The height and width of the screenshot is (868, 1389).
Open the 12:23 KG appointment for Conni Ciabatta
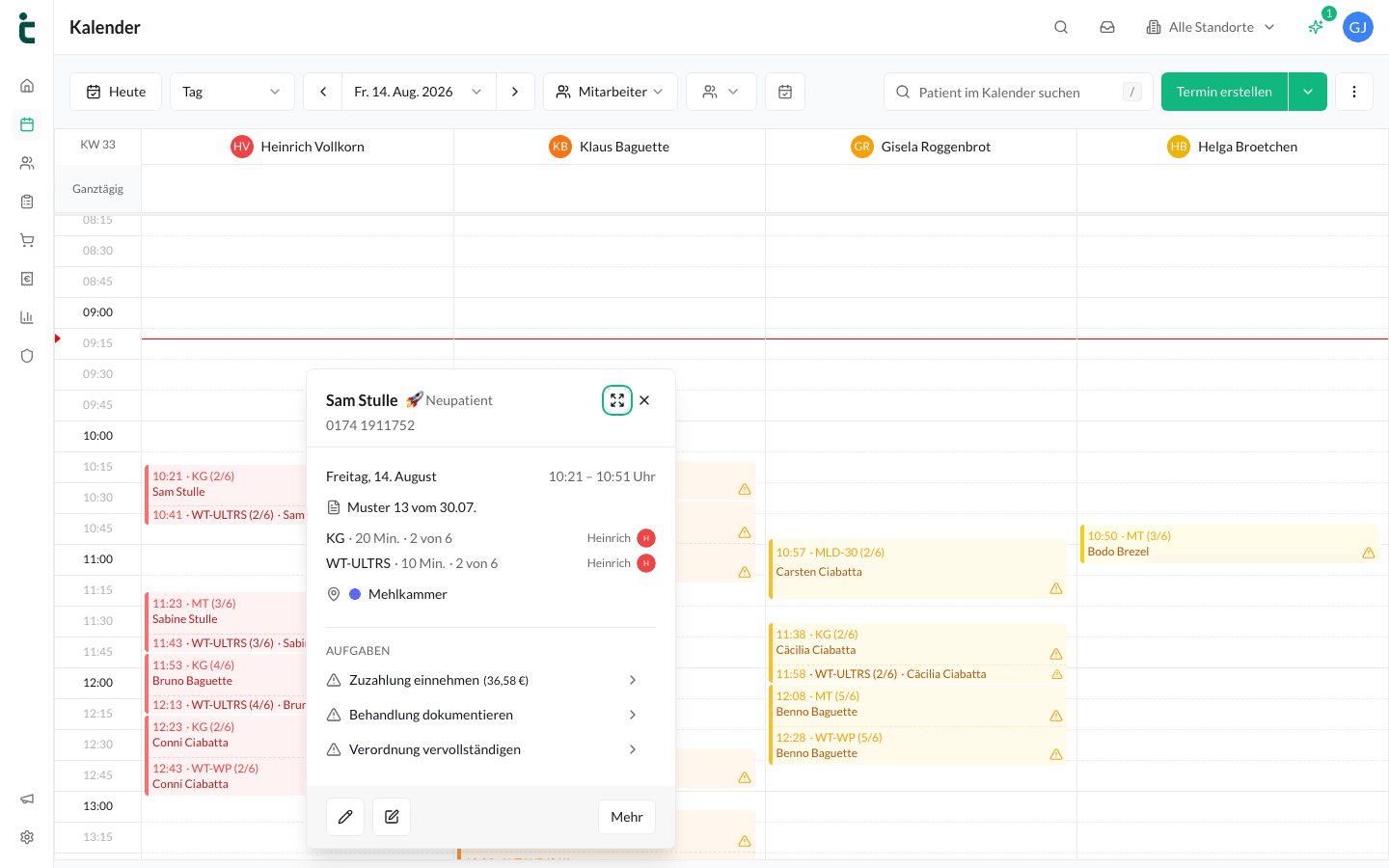click(226, 735)
